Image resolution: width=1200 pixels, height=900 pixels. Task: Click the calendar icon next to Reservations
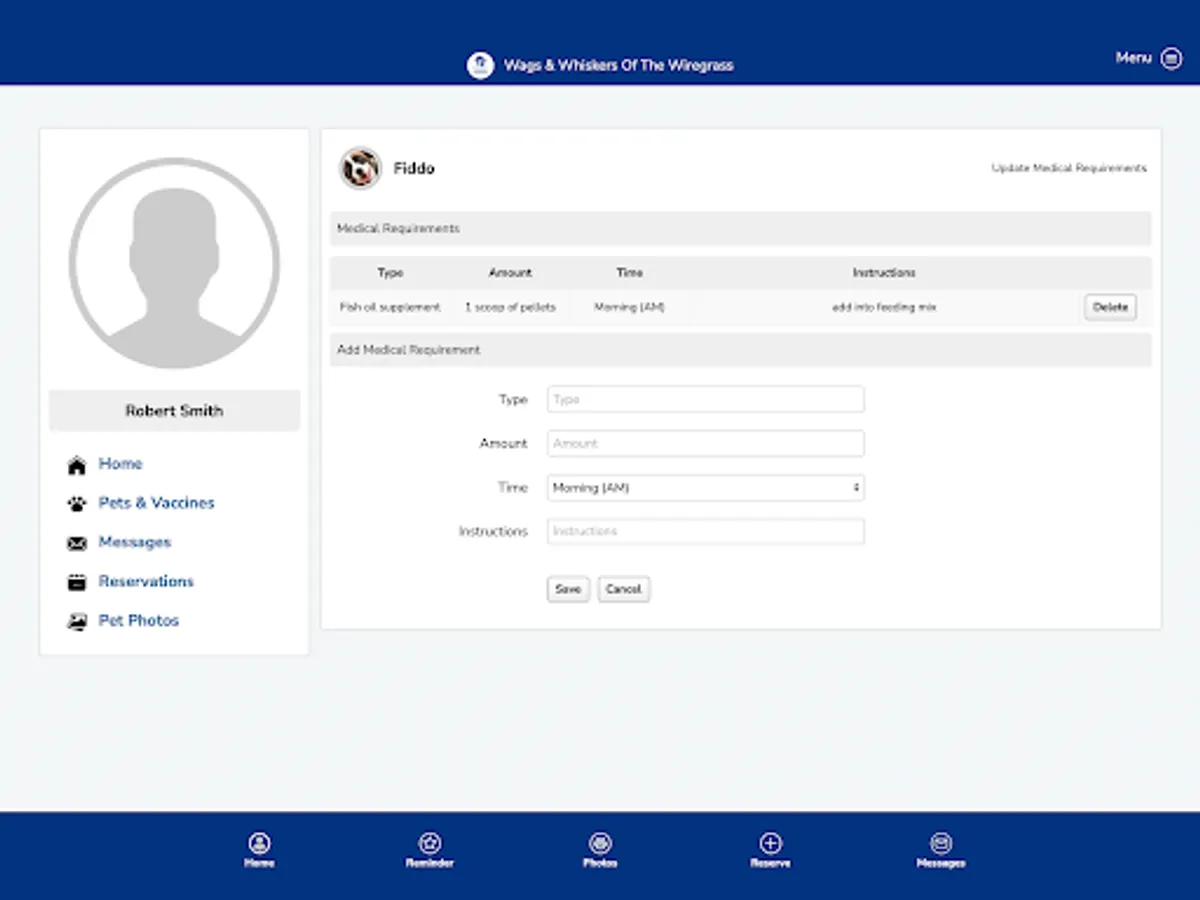point(76,581)
